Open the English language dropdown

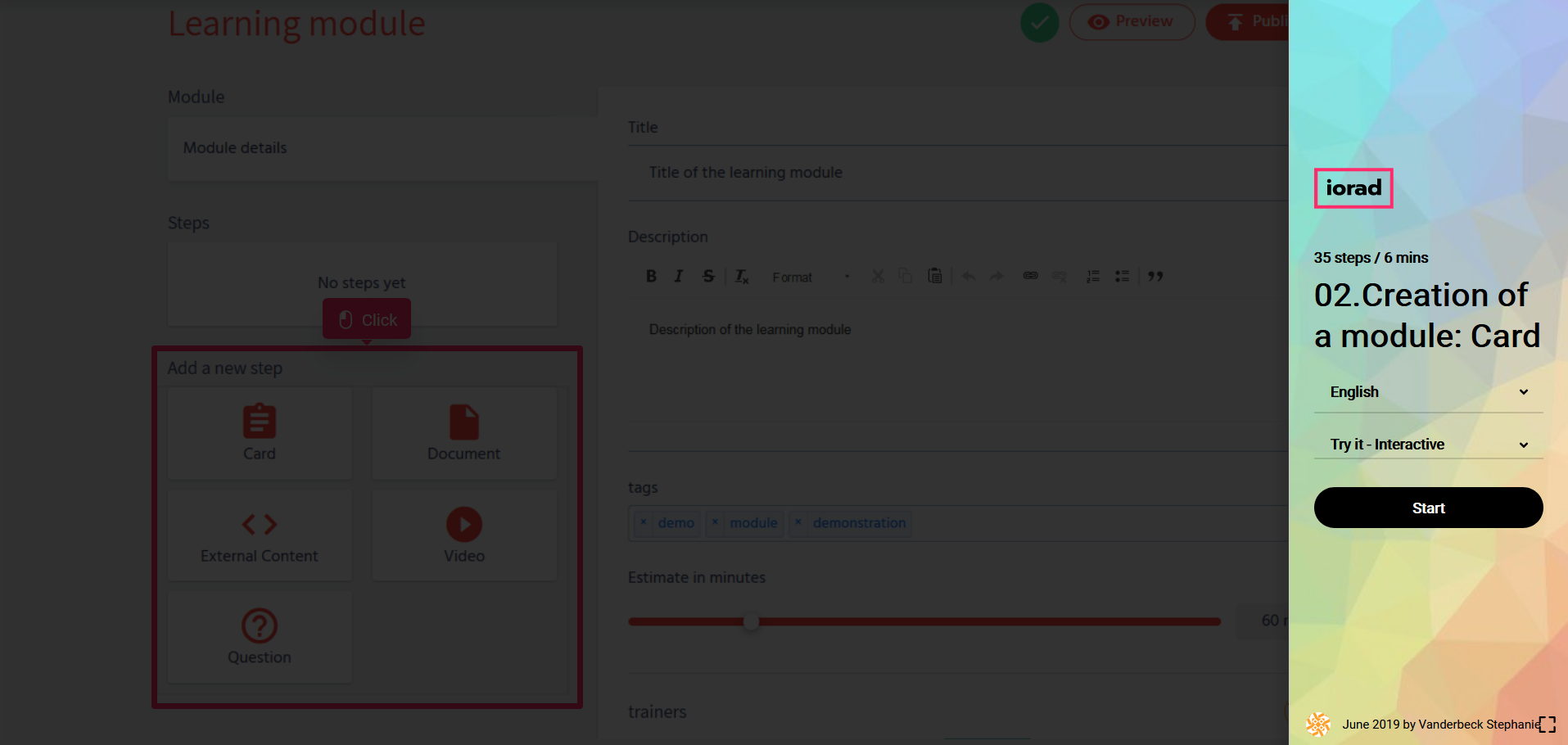pos(1428,392)
